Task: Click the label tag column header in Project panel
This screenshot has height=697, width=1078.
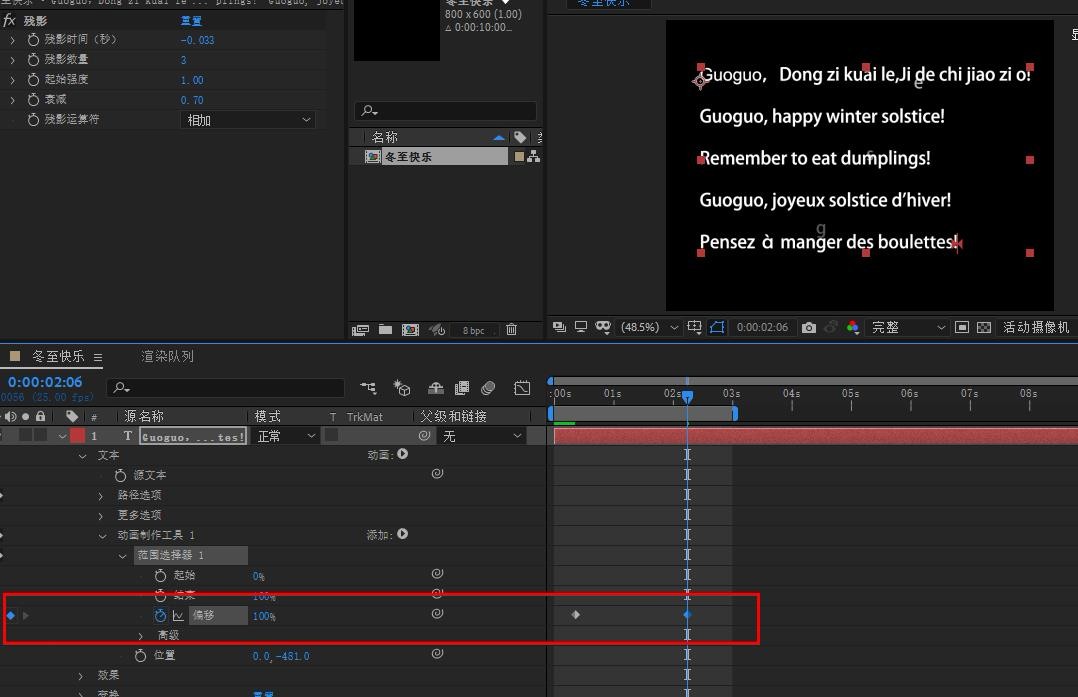Action: 520,137
